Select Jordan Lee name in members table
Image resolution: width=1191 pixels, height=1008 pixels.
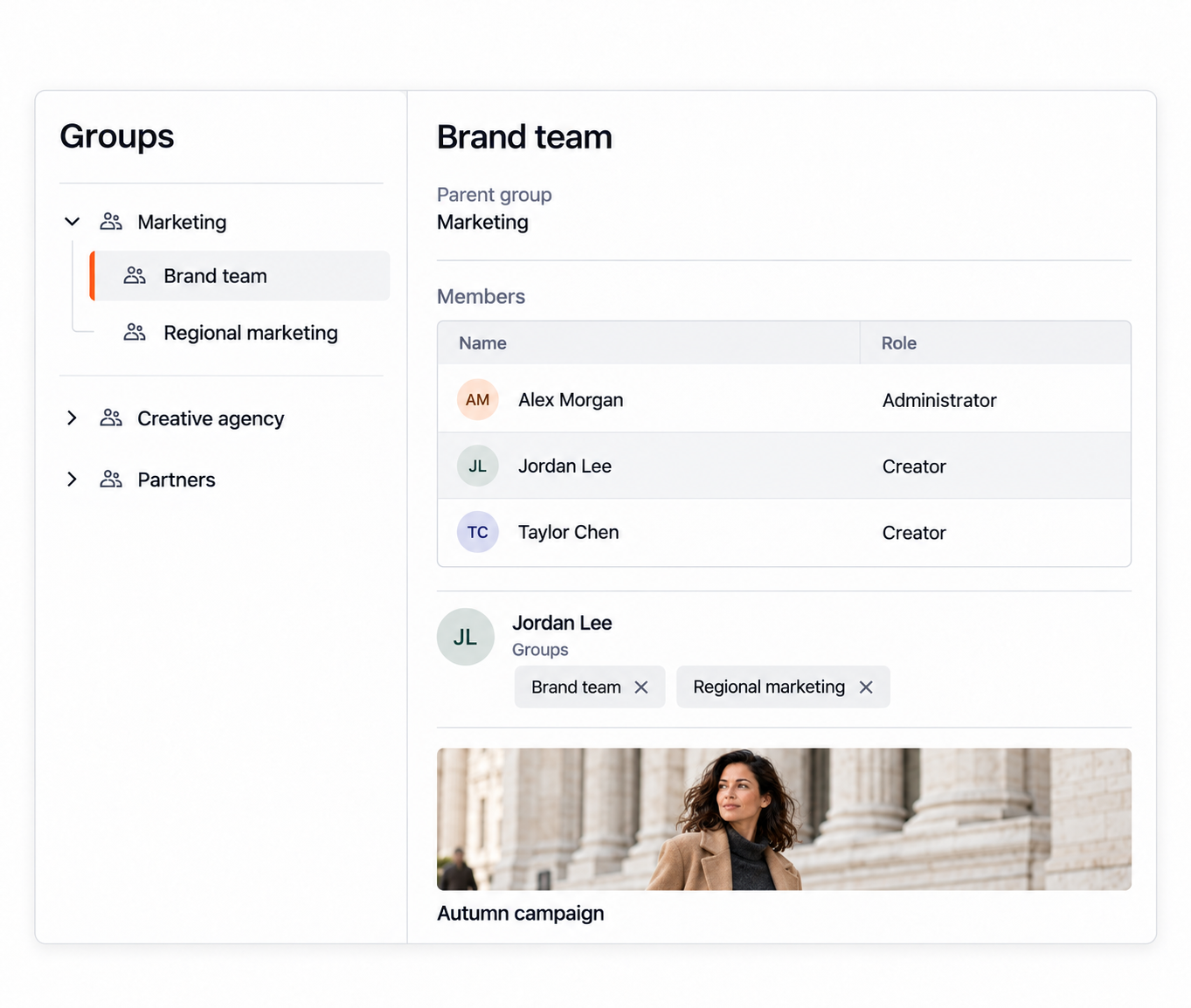pos(564,466)
